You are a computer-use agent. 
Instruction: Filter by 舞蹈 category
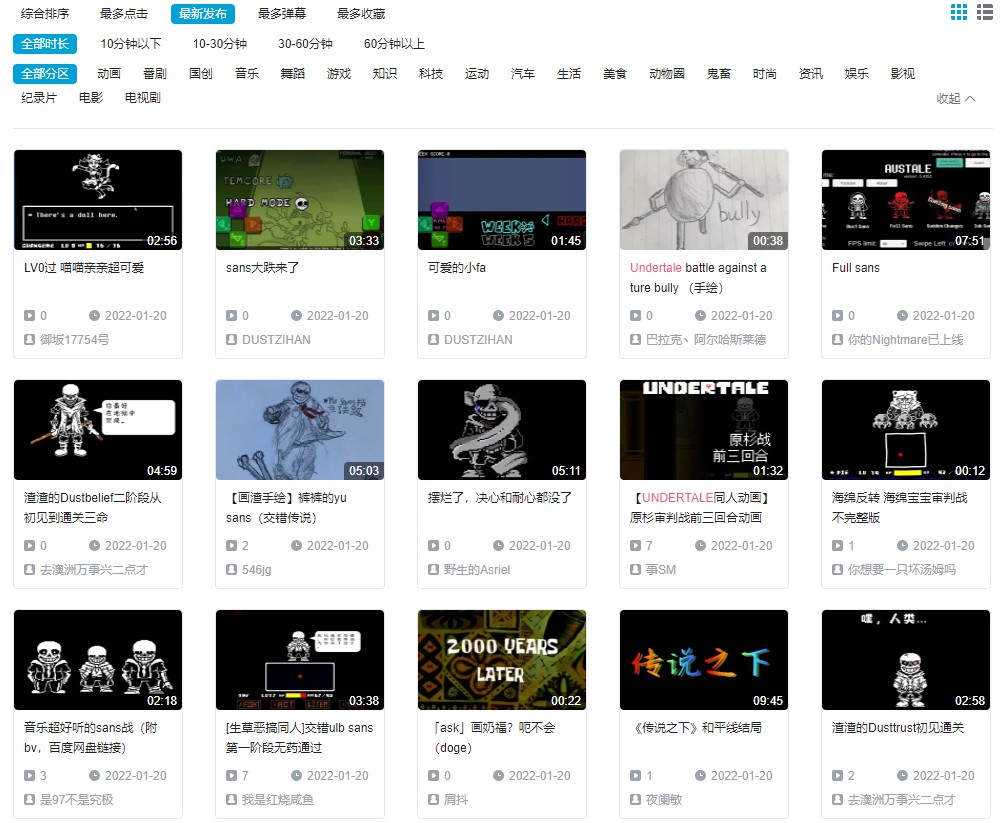click(x=293, y=74)
